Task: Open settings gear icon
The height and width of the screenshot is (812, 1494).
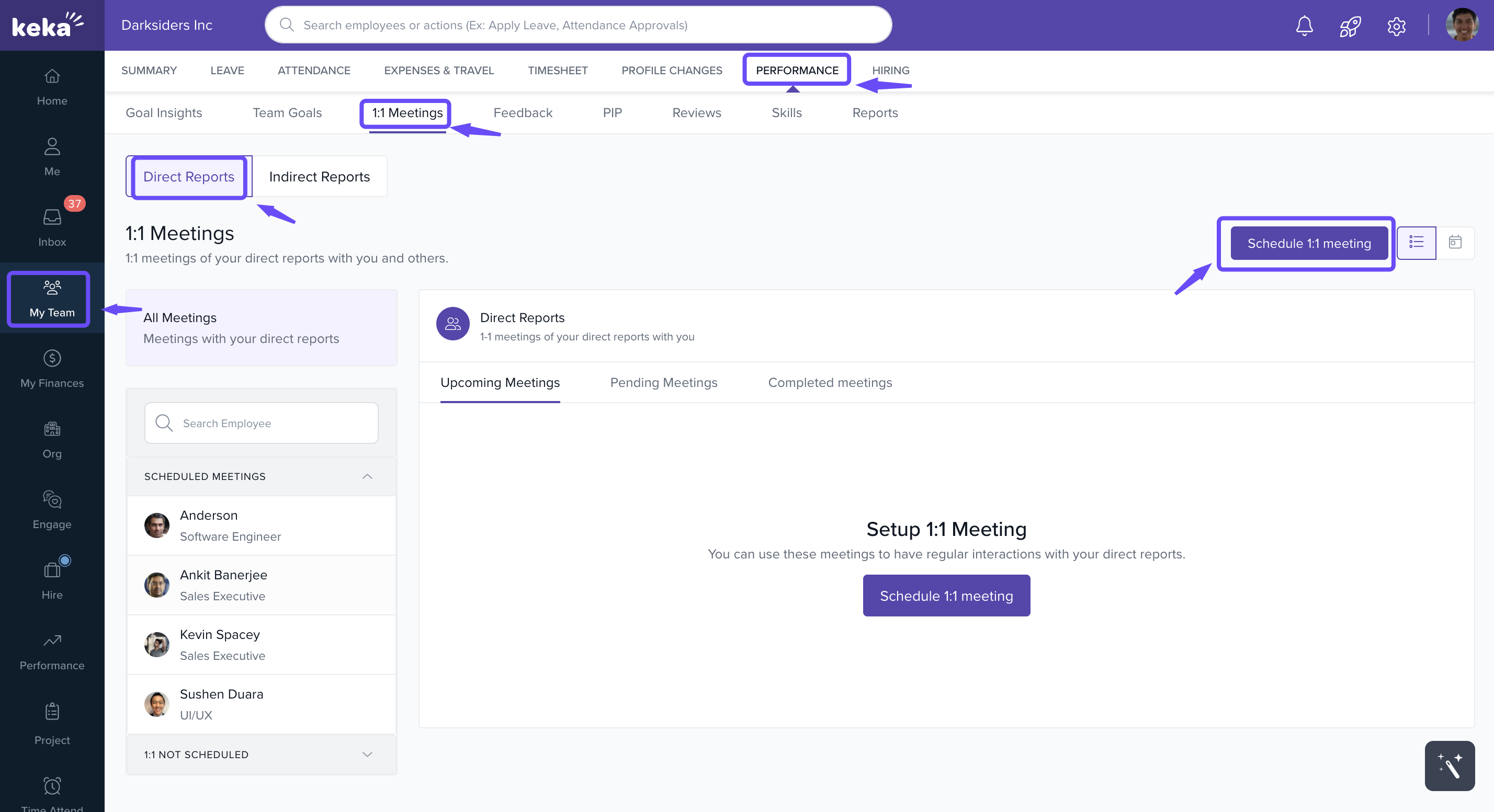Action: click(1396, 26)
